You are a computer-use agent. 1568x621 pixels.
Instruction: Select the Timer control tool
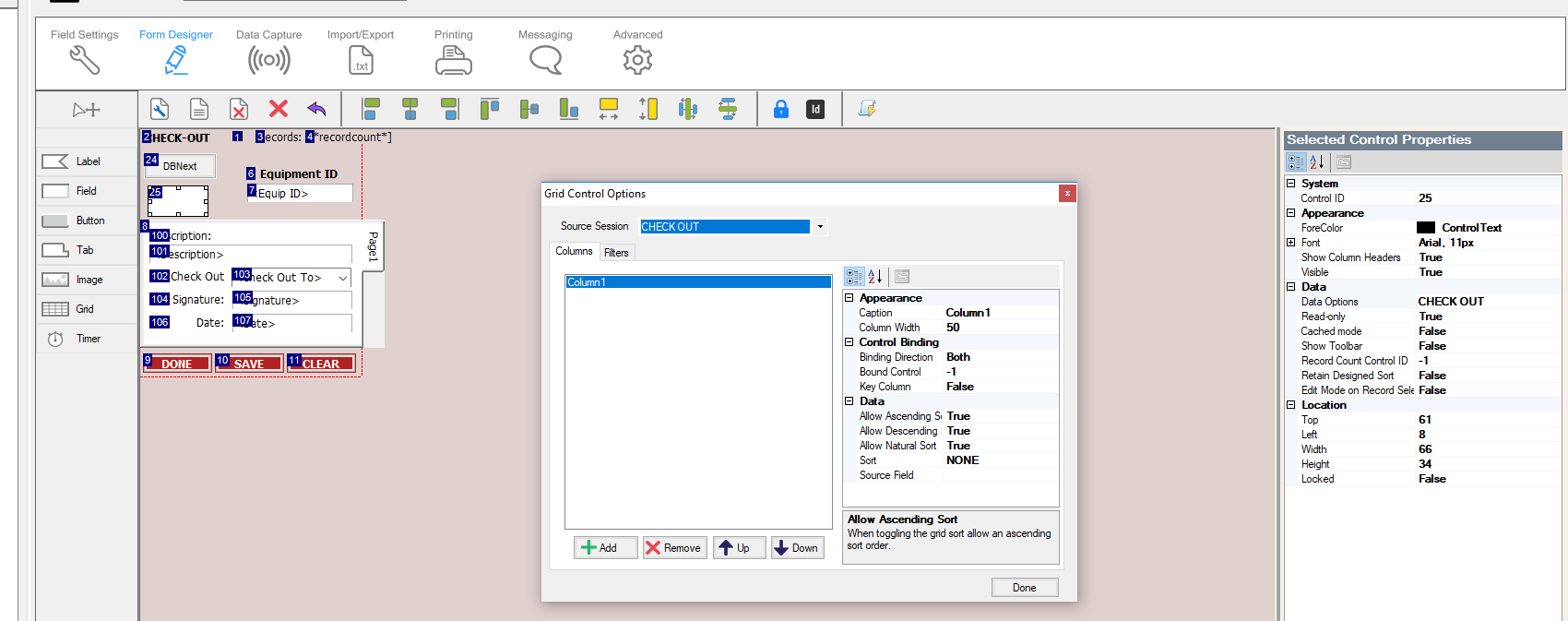[x=87, y=339]
